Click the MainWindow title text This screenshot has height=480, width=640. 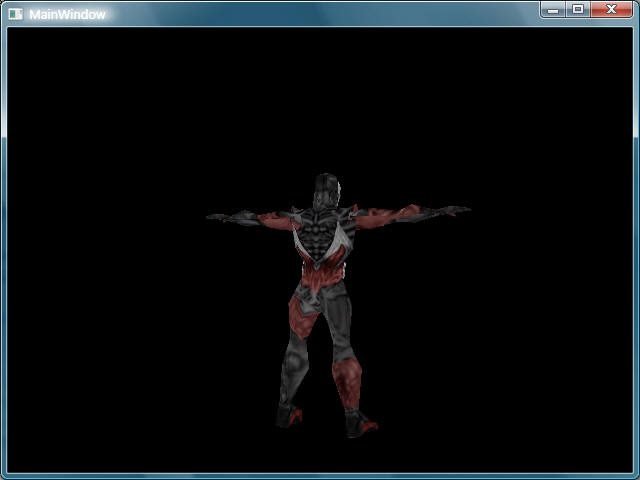67,15
